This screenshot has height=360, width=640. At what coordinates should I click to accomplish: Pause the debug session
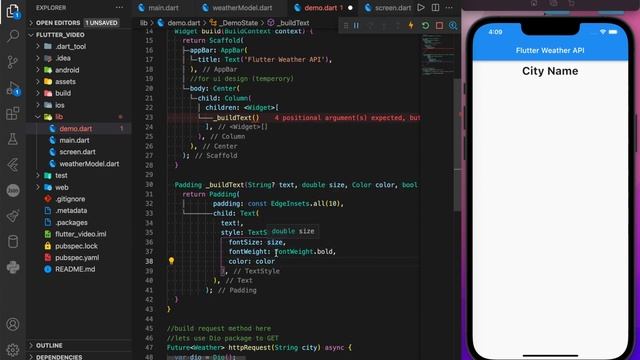tap(356, 25)
